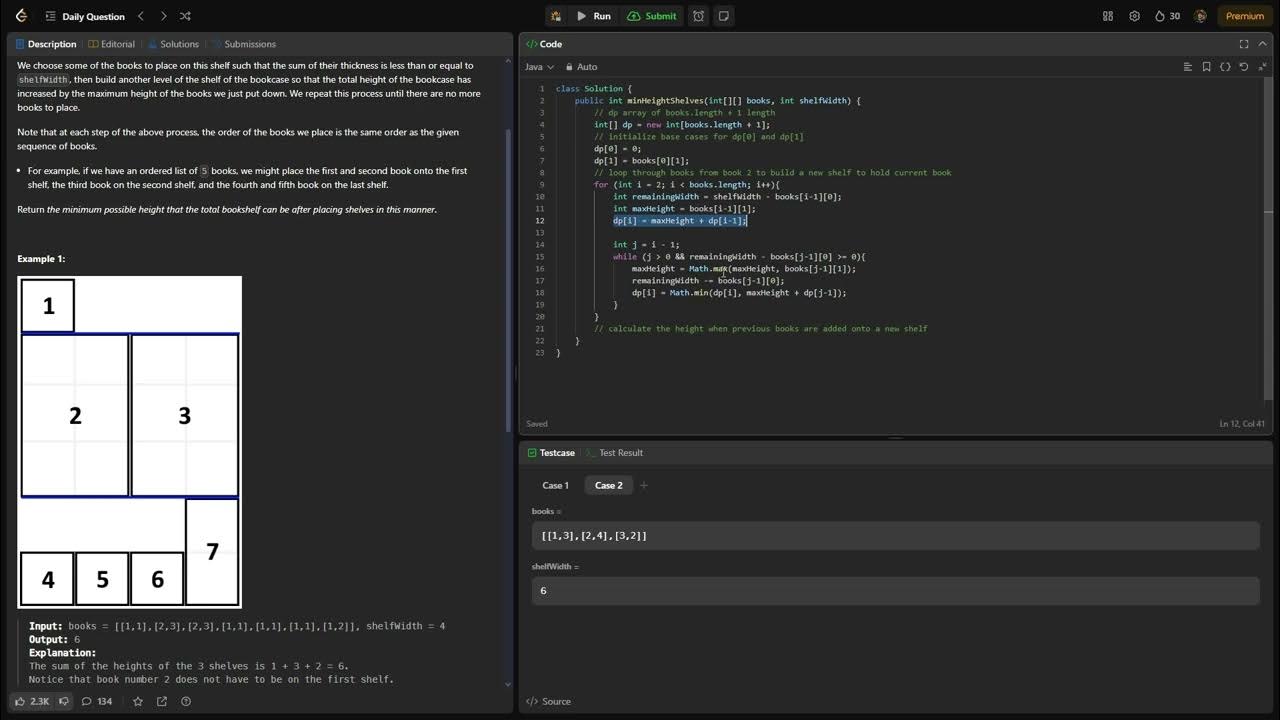1280x720 pixels.
Task: Submit the solution
Action: click(652, 16)
